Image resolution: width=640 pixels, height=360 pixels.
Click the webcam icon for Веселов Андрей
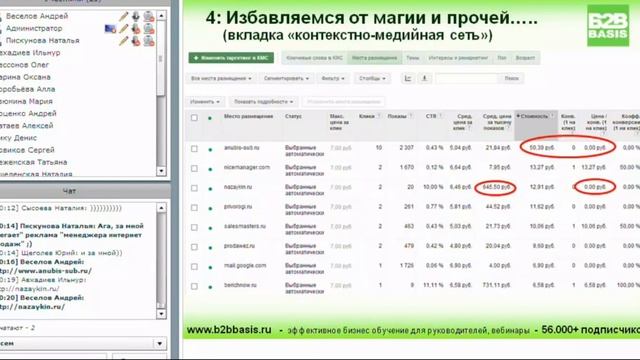click(x=149, y=16)
